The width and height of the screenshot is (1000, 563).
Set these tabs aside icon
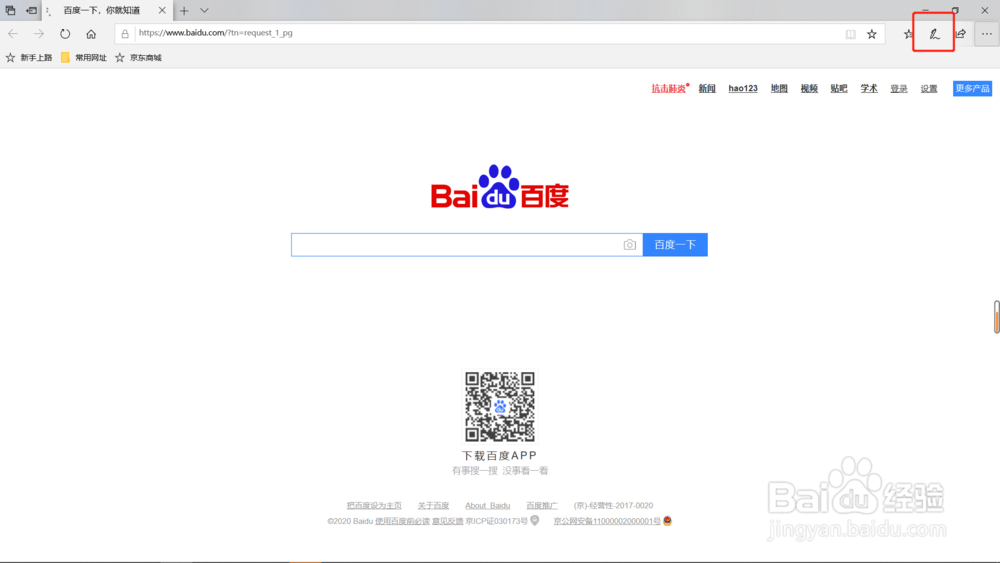click(31, 10)
